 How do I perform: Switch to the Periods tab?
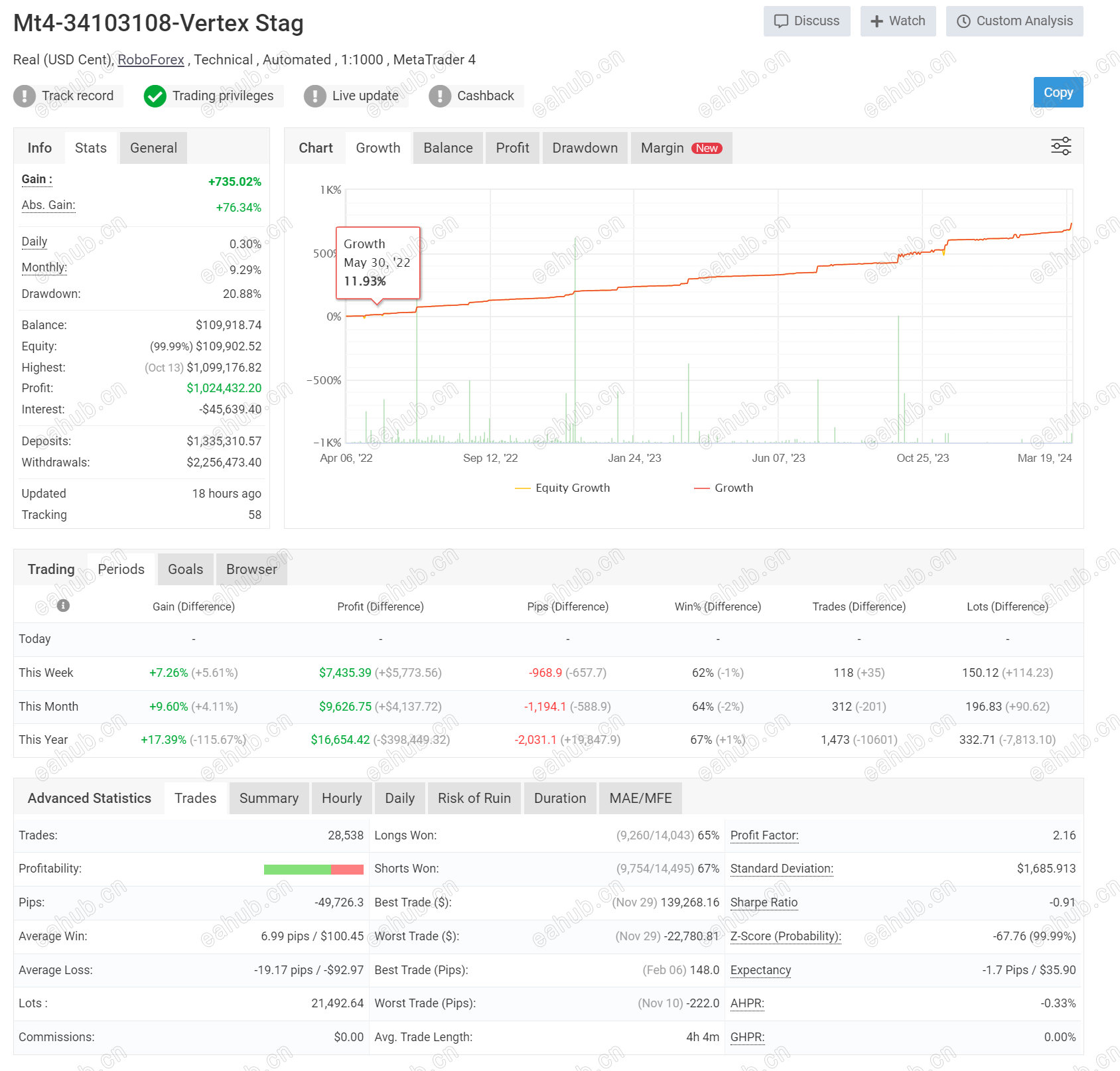(x=121, y=569)
